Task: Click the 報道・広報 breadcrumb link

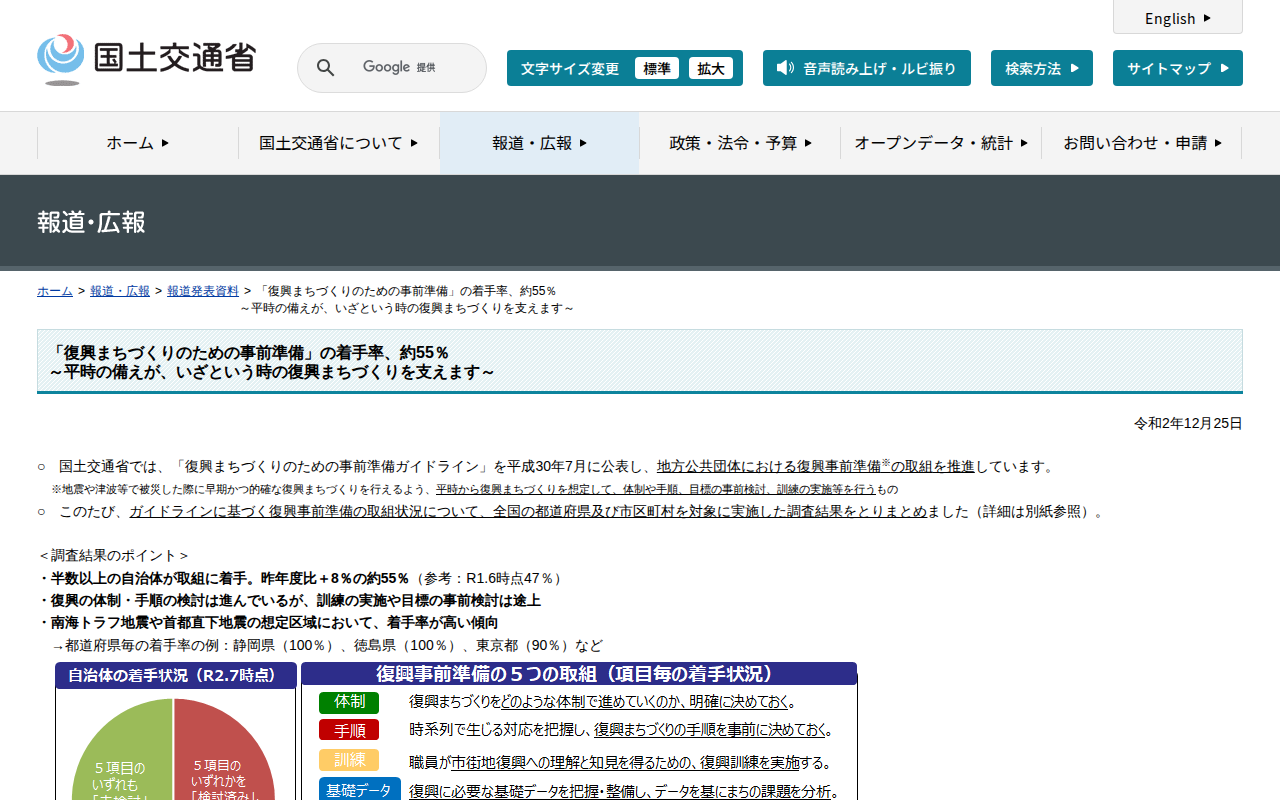Action: (x=120, y=291)
